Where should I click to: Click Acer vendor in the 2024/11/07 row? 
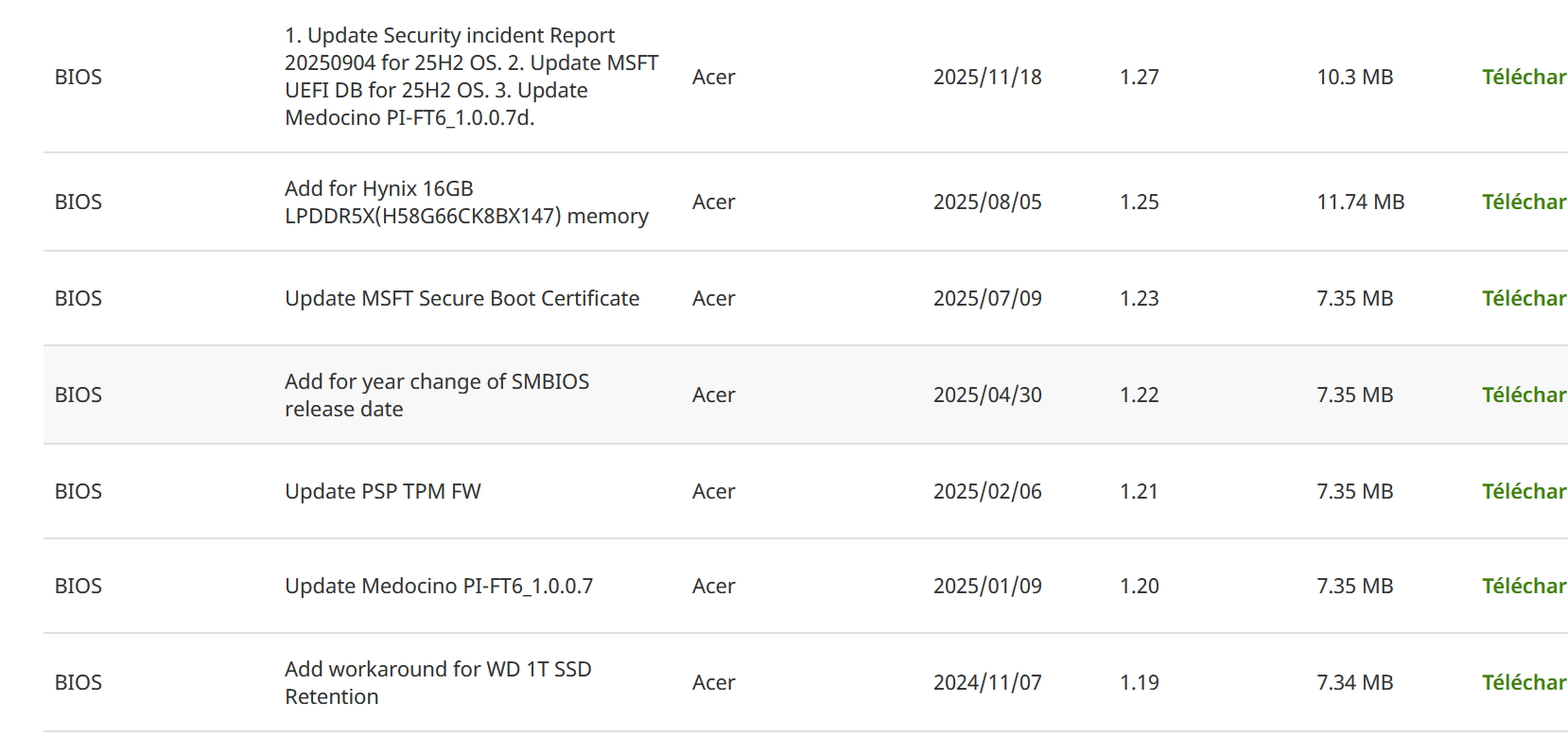click(x=714, y=683)
